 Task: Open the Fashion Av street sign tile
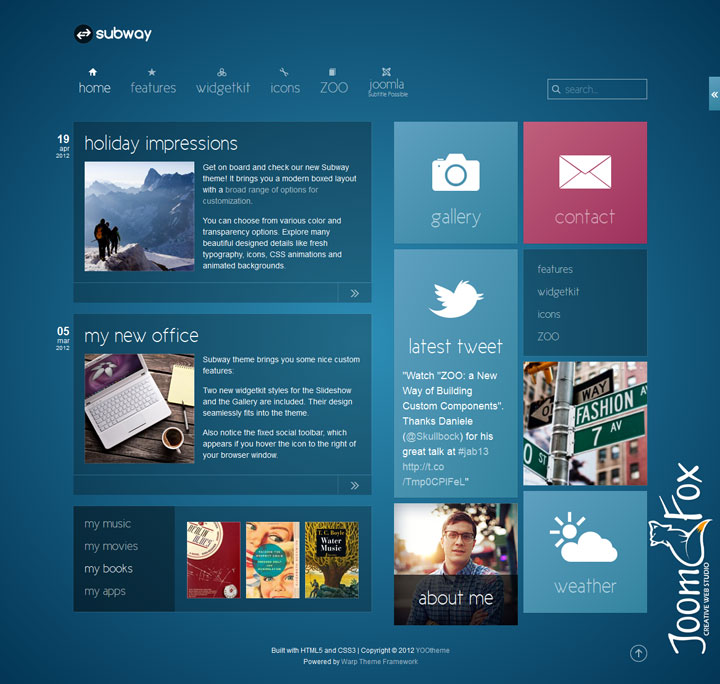click(x=585, y=423)
